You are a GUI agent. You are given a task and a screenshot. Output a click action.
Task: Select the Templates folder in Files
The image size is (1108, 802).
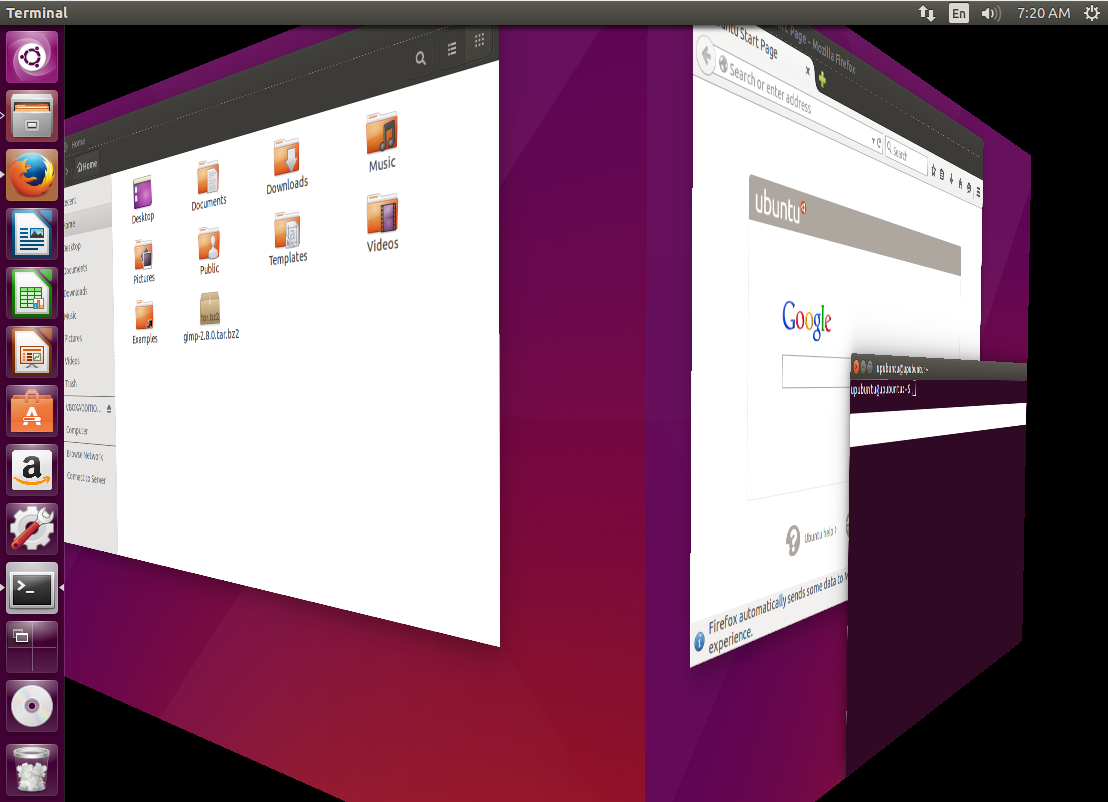[288, 238]
